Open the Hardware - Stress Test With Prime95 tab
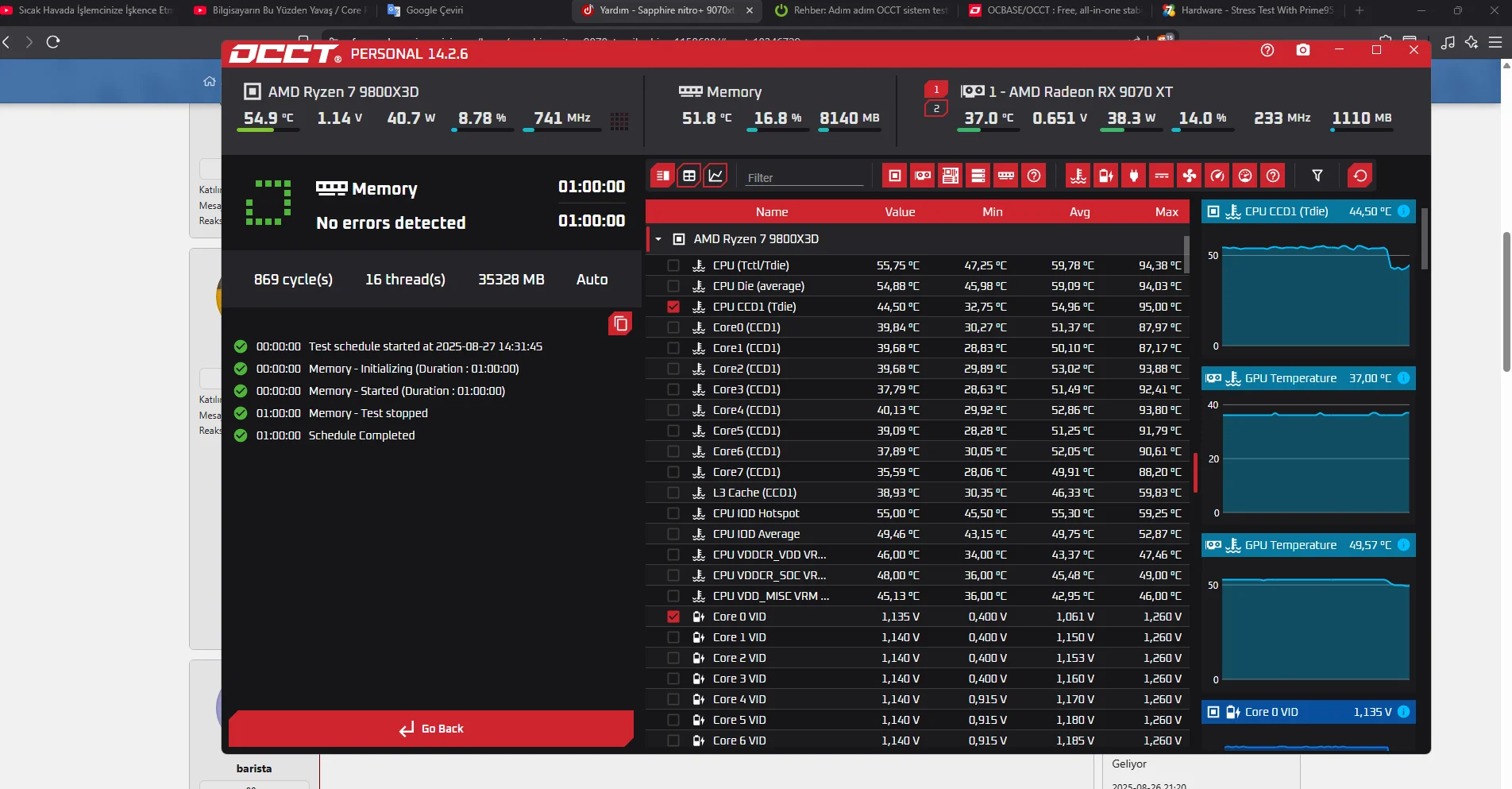 tap(1249, 10)
